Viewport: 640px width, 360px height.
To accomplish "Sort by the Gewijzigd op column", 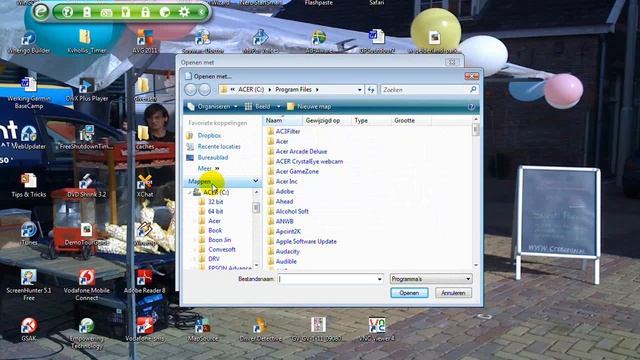I will tap(327, 120).
